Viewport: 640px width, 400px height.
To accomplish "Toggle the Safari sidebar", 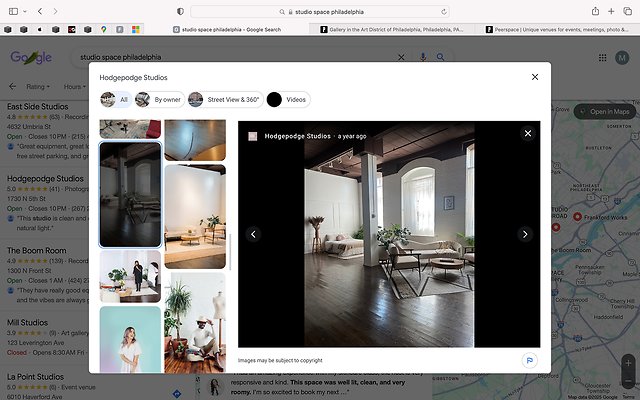I will click(13, 11).
